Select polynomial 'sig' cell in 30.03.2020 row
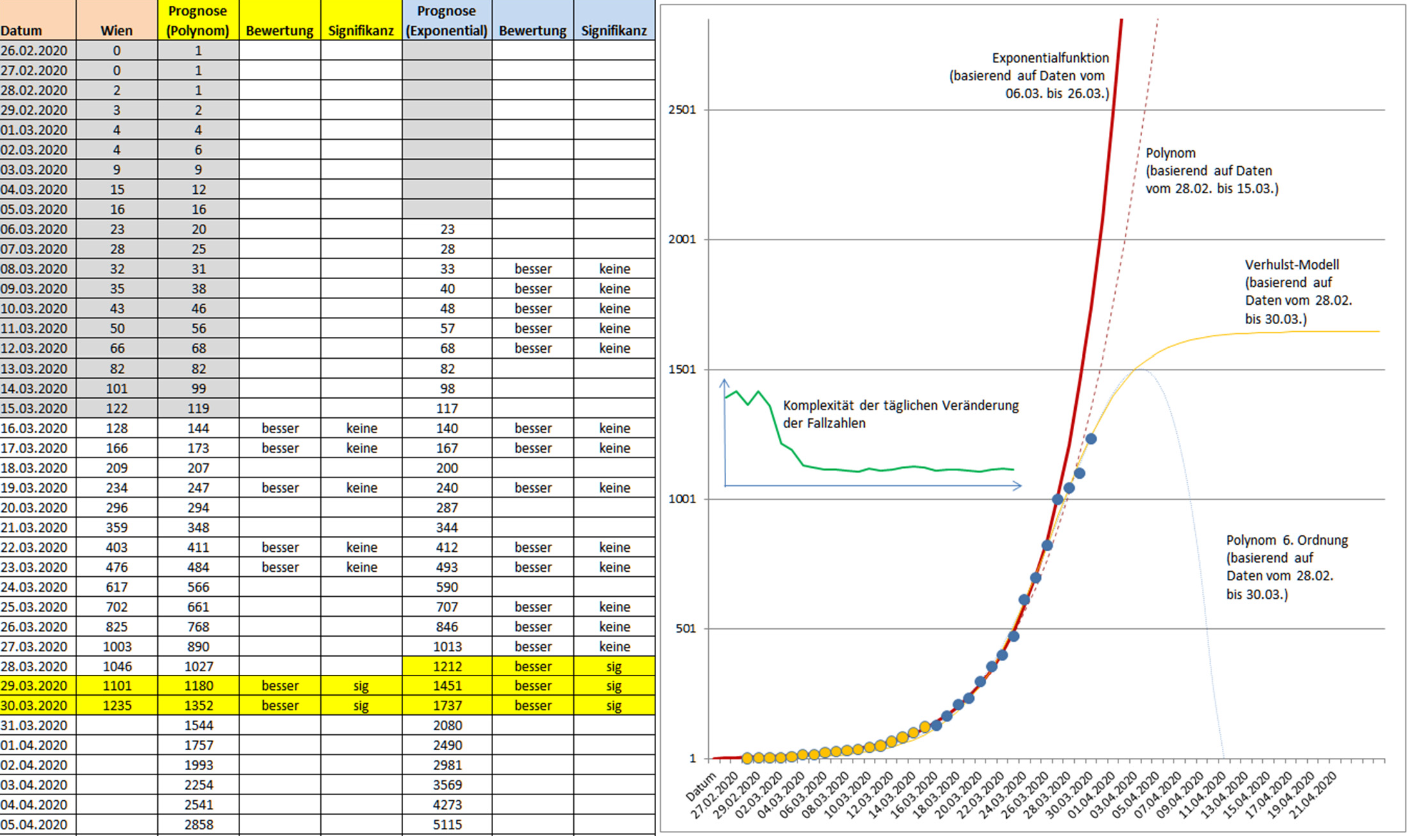The width and height of the screenshot is (1408, 840). [x=361, y=705]
